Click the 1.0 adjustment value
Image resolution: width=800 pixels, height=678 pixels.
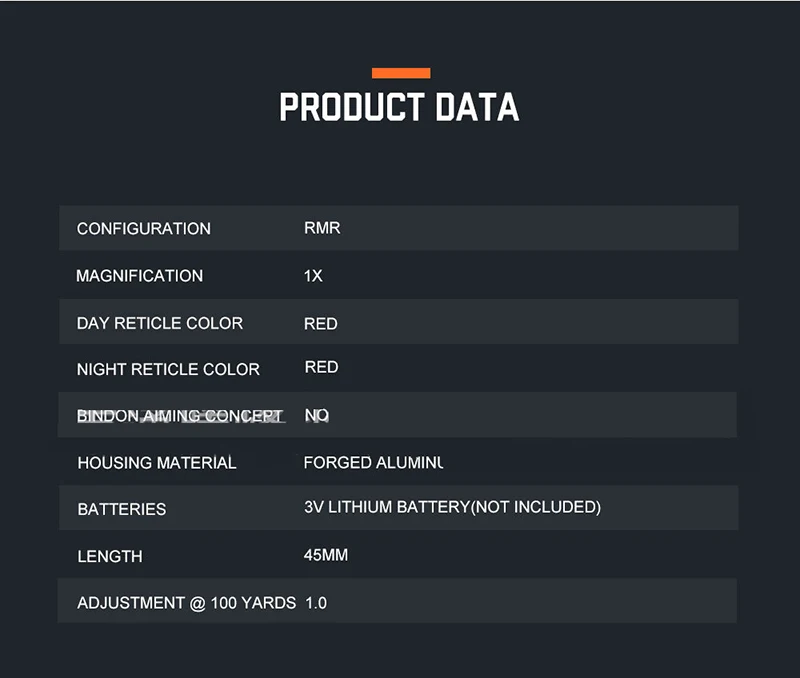[316, 603]
